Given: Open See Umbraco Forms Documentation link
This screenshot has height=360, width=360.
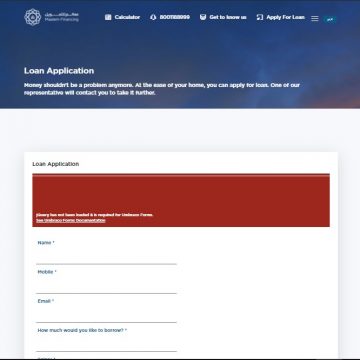Looking at the screenshot, I should (71, 220).
